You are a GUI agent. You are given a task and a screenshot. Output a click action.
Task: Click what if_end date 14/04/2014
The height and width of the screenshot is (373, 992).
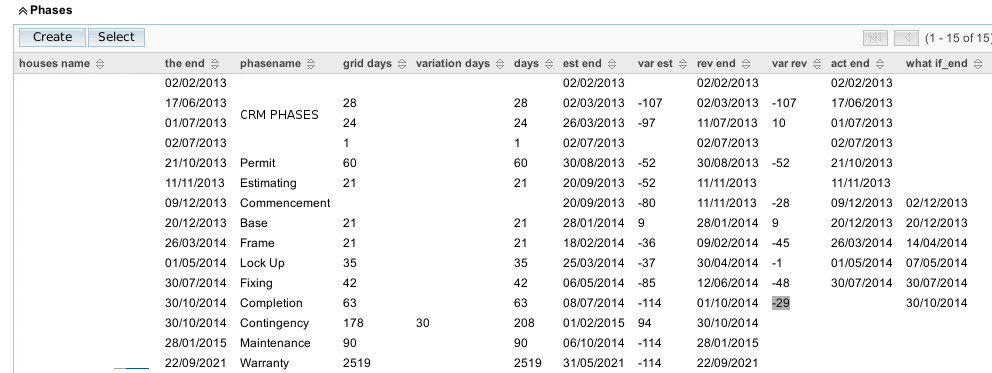pyautogui.click(x=936, y=243)
